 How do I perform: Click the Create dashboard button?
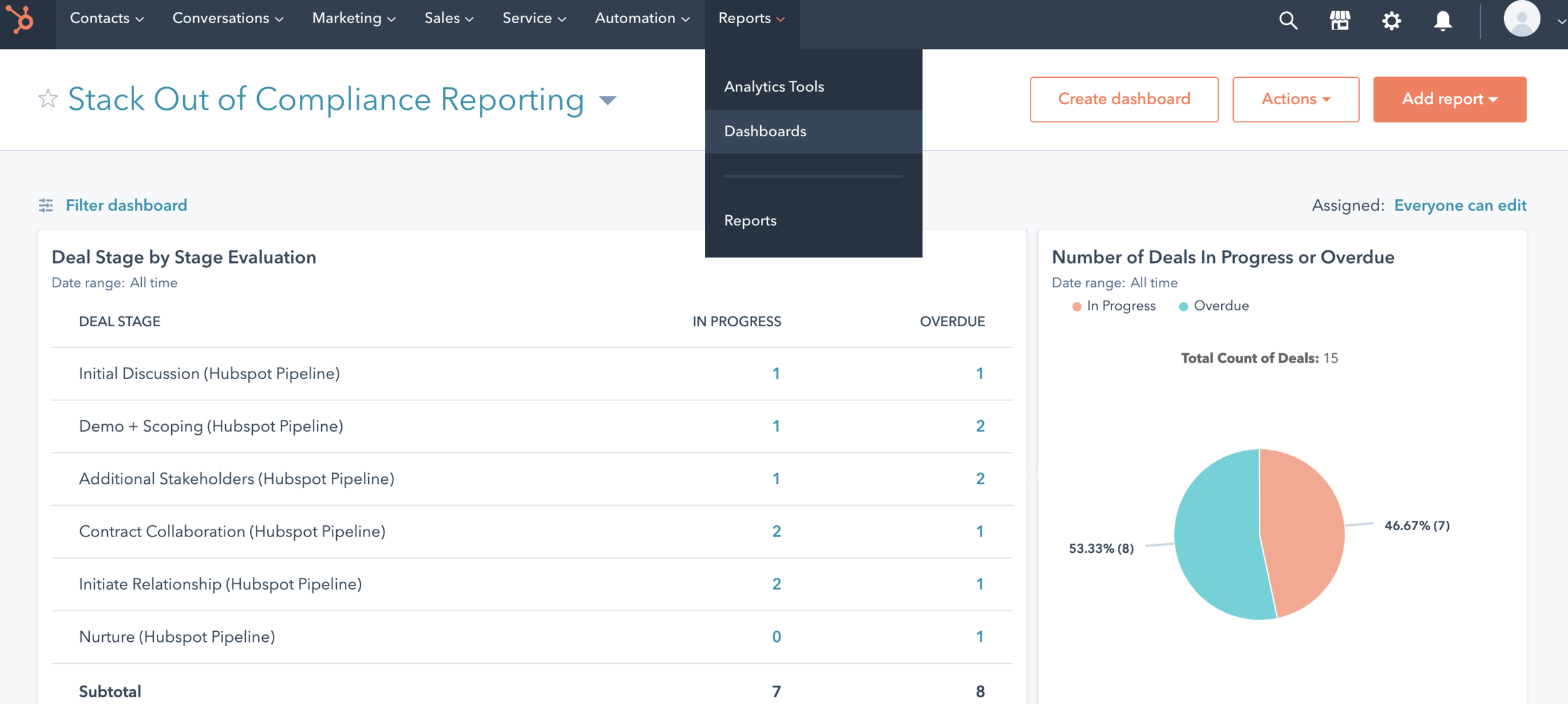[x=1123, y=99]
